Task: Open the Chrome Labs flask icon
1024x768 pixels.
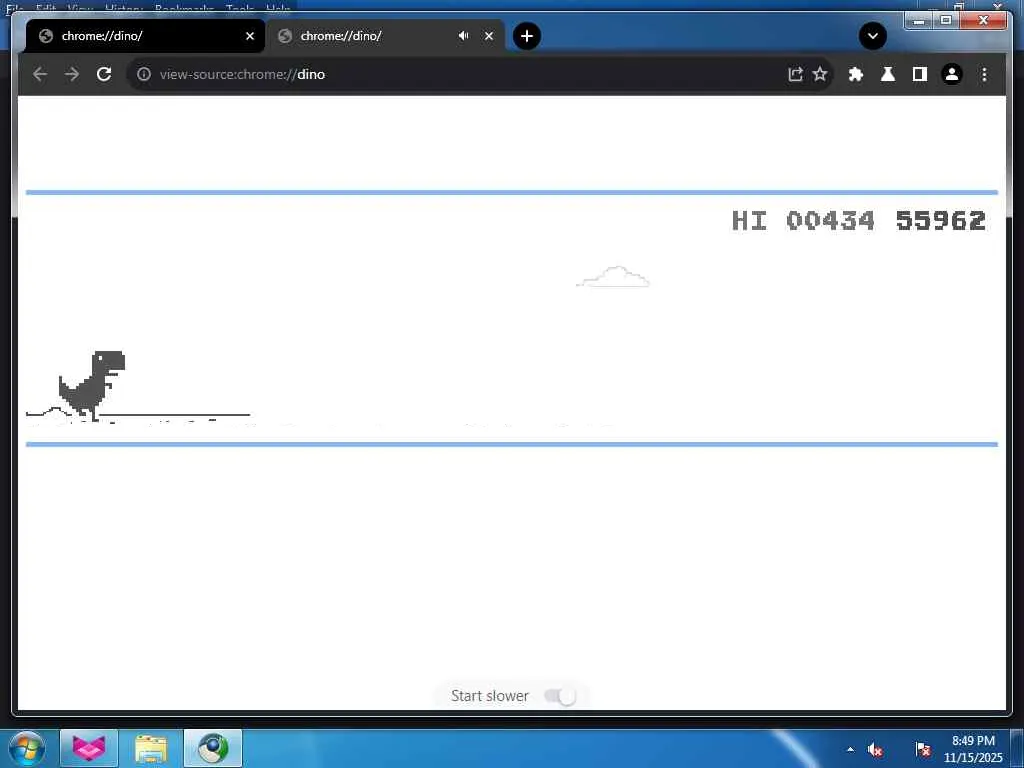Action: pos(888,74)
